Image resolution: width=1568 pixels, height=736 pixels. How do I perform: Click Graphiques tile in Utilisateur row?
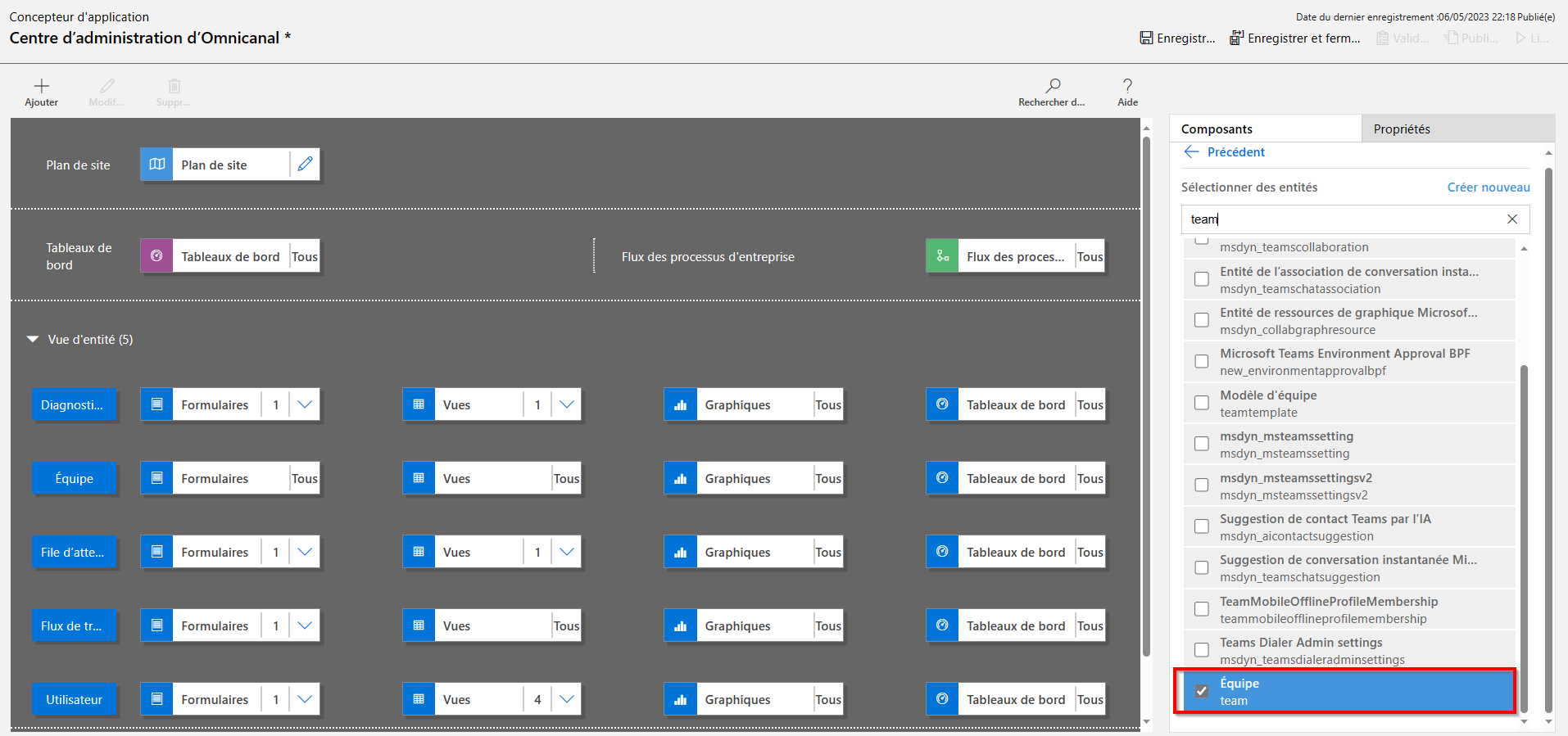pyautogui.click(x=754, y=699)
